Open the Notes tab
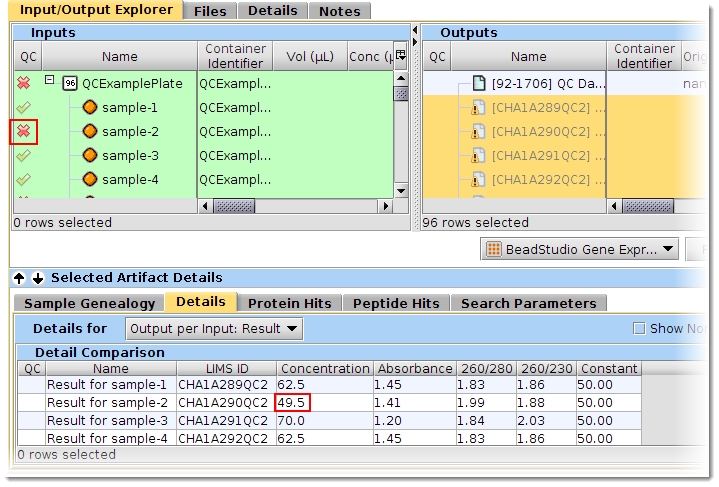Image resolution: width=719 pixels, height=487 pixels. point(340,11)
